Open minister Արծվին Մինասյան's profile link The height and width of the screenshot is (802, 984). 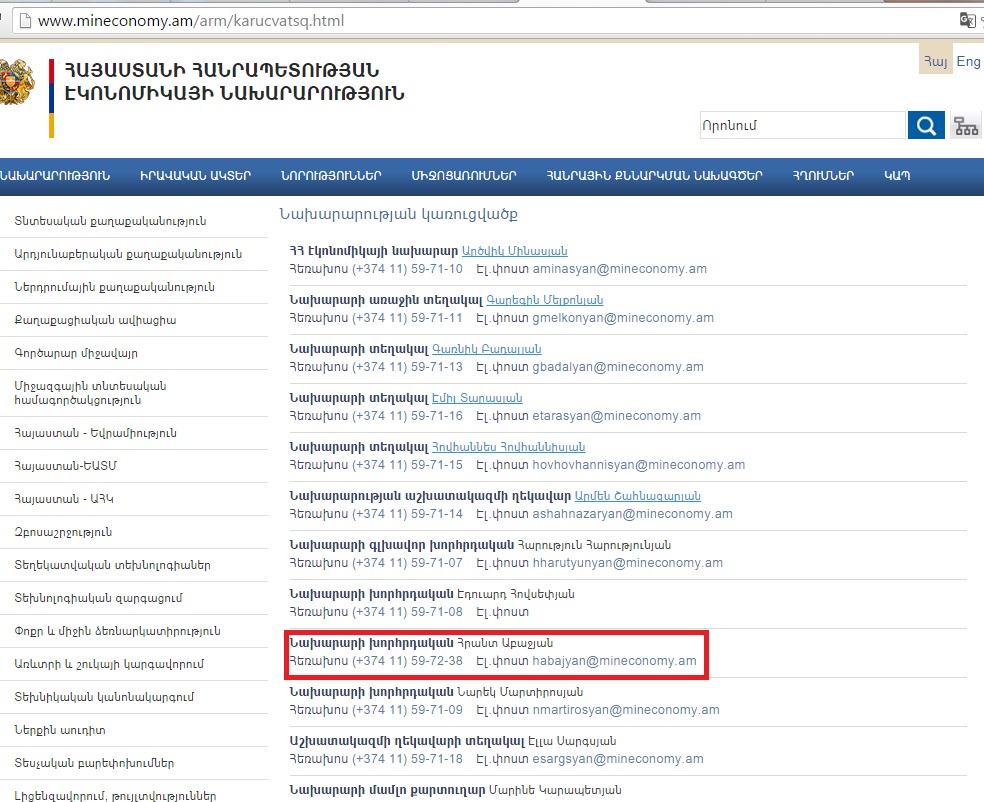515,251
